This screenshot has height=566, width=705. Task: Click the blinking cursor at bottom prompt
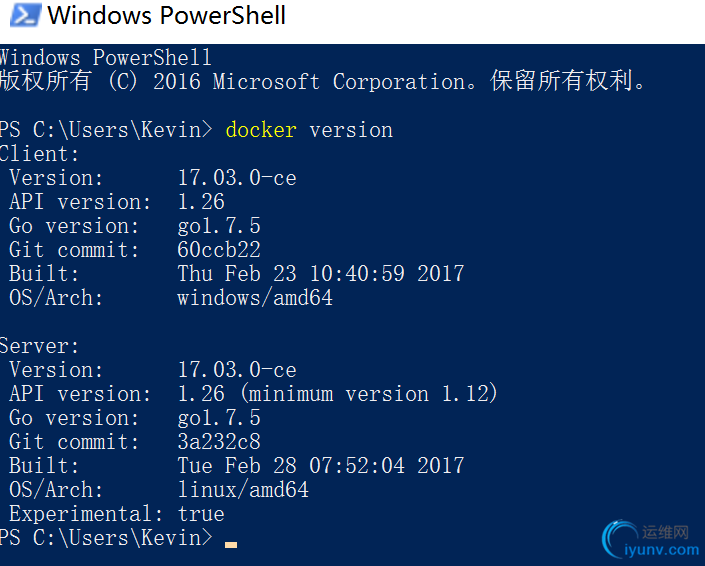pos(231,545)
